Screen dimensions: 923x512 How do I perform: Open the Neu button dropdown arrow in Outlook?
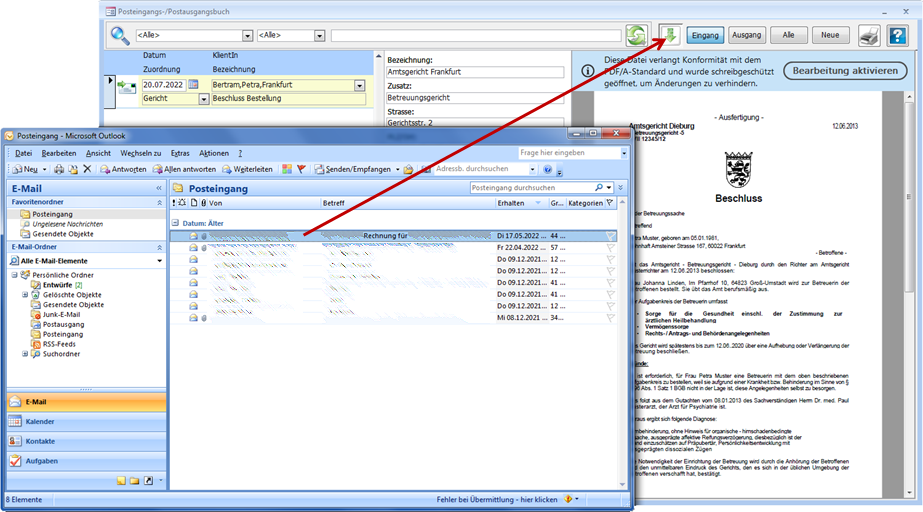[x=44, y=169]
